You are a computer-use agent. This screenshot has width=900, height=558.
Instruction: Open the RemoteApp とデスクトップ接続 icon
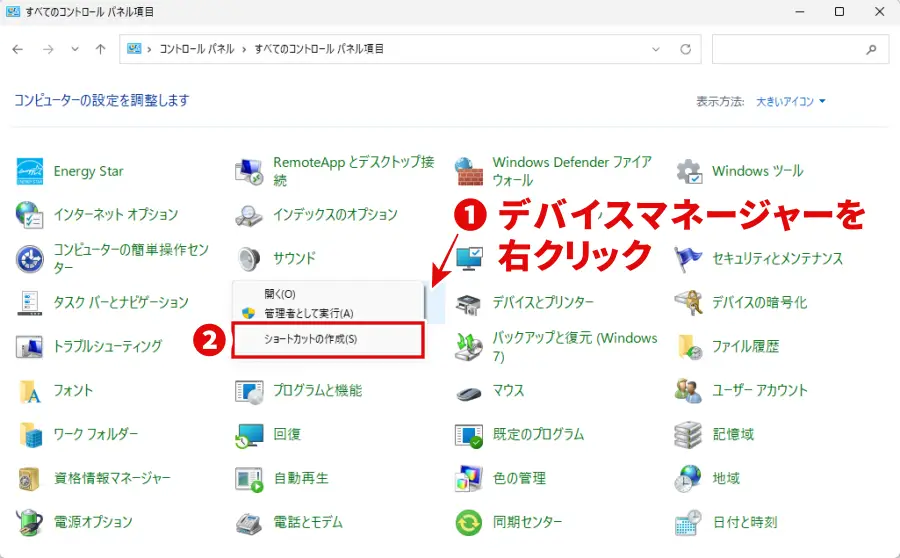(x=249, y=171)
